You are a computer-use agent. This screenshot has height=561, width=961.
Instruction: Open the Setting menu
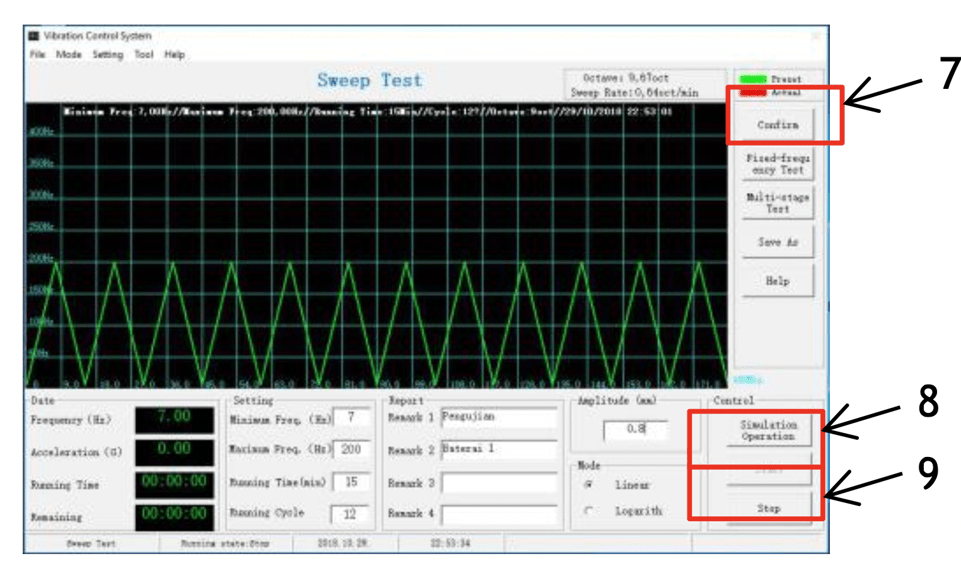coord(108,55)
